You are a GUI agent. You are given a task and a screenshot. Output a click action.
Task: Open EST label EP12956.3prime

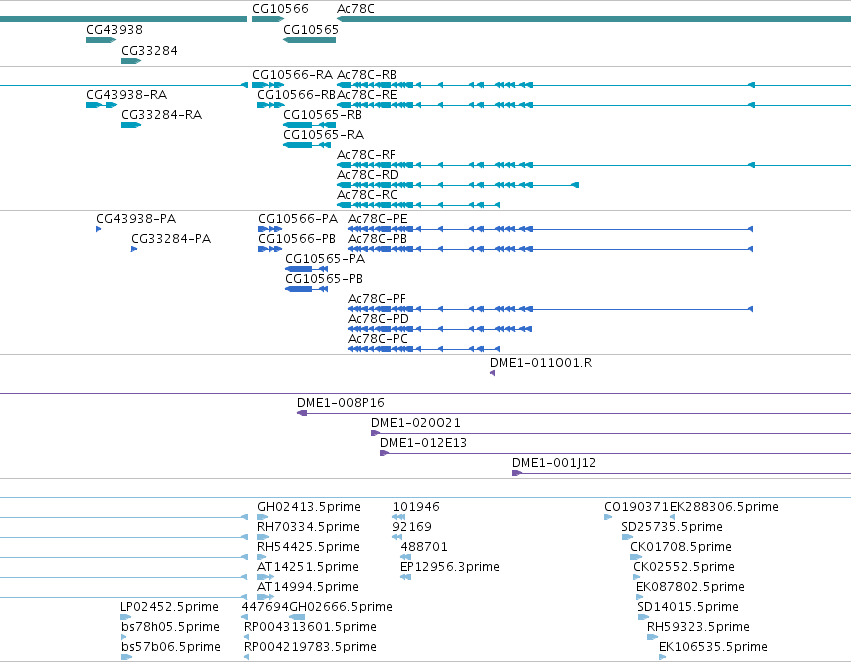coord(449,567)
